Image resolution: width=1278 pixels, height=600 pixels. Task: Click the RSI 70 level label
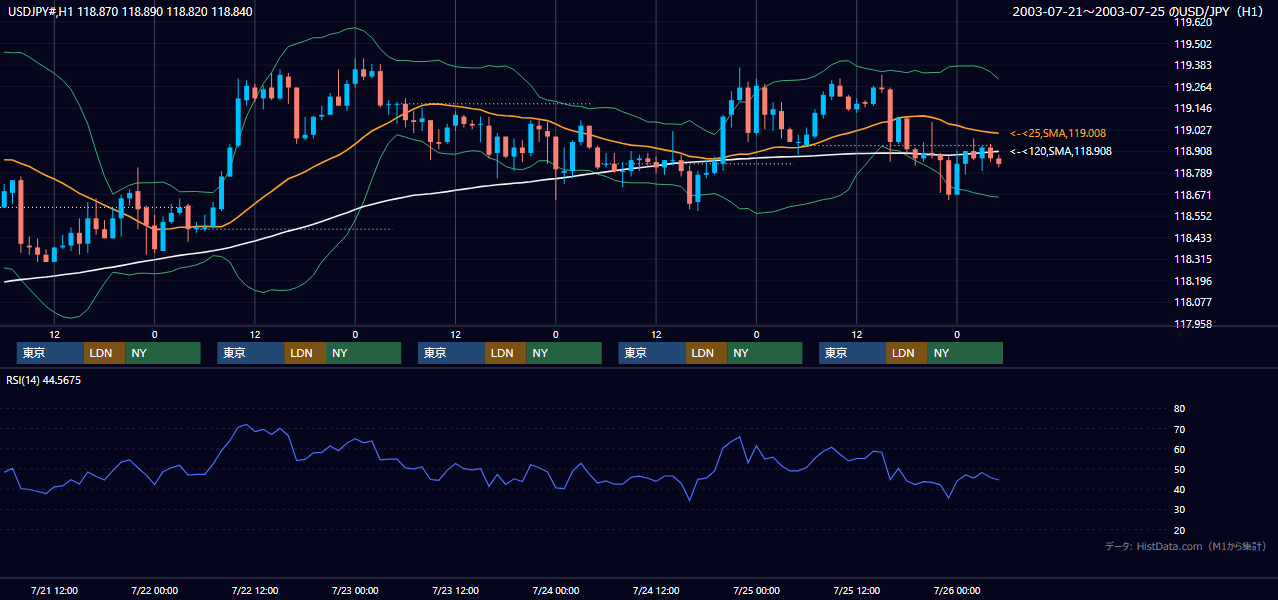pyautogui.click(x=1179, y=429)
